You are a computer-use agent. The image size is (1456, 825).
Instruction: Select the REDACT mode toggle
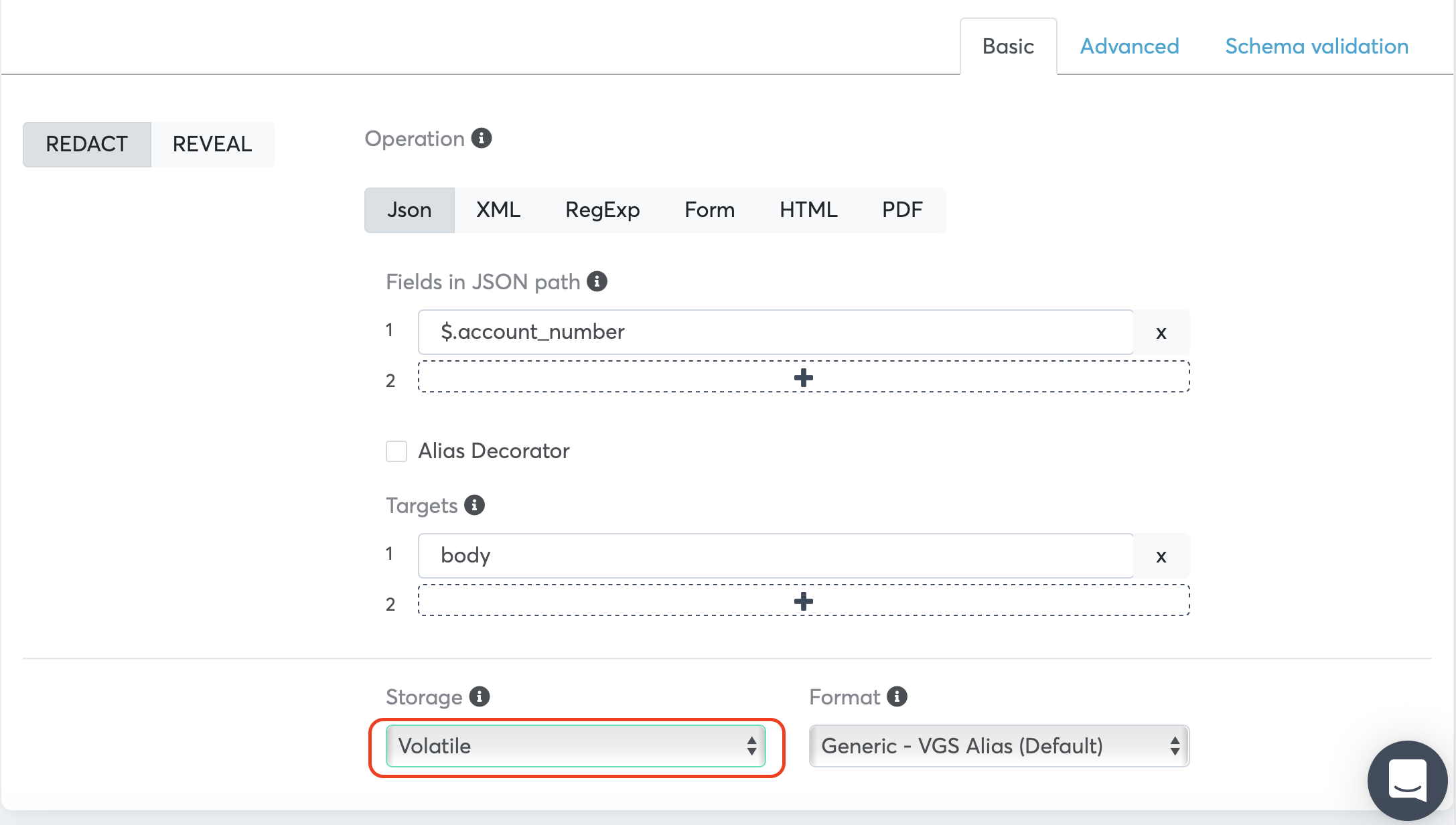point(87,144)
